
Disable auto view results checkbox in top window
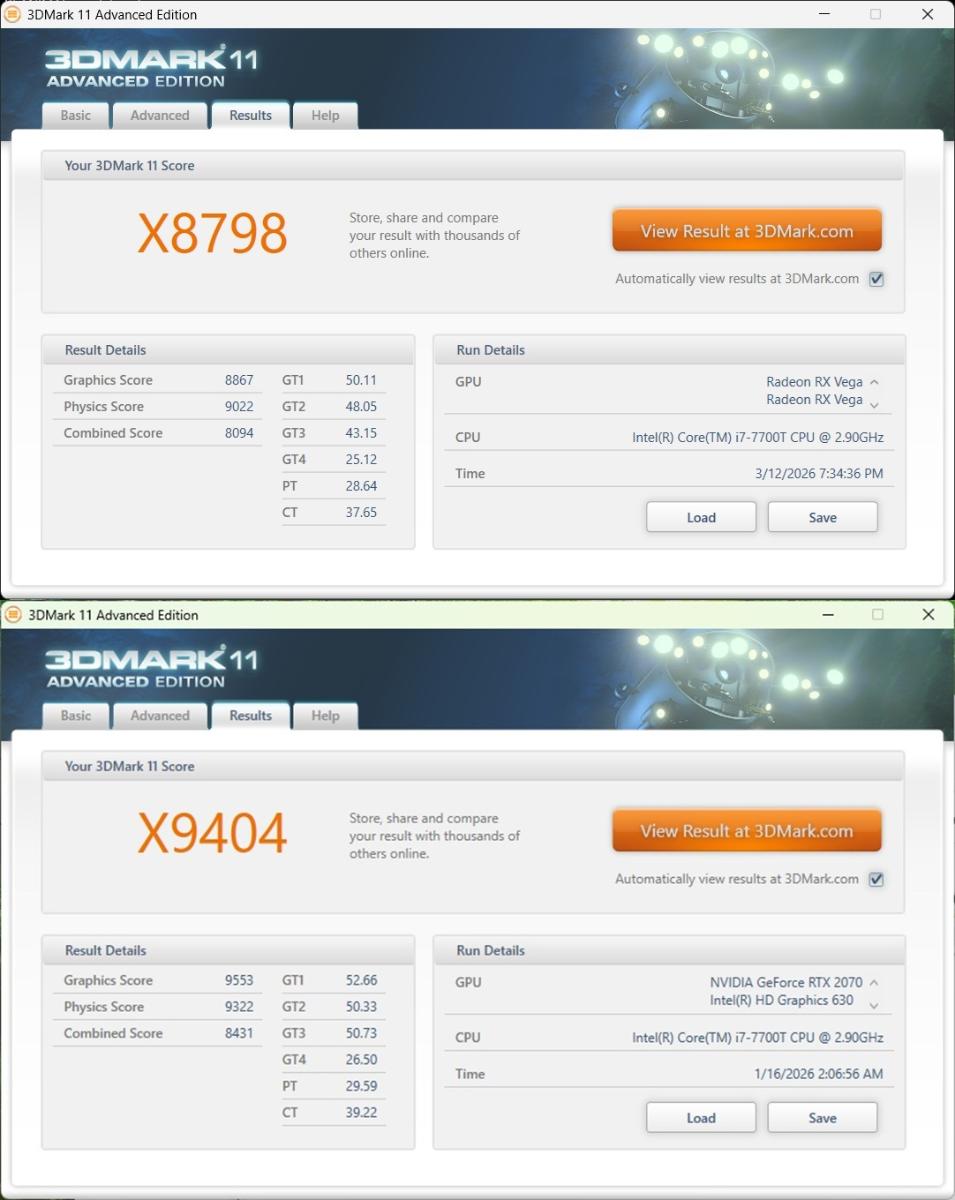[877, 279]
